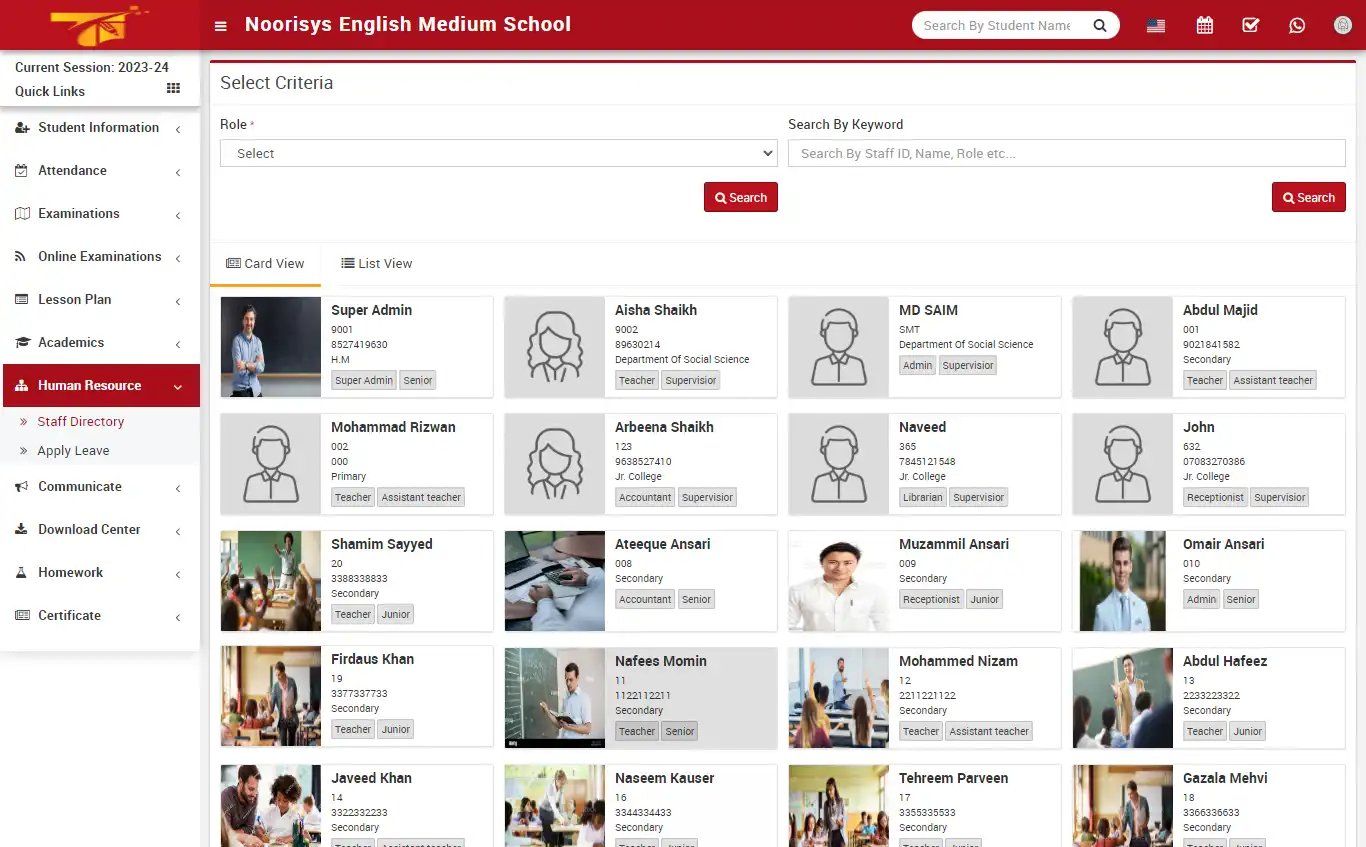The image size is (1366, 847).
Task: Click the Noorisys school logo
Action: (97, 24)
